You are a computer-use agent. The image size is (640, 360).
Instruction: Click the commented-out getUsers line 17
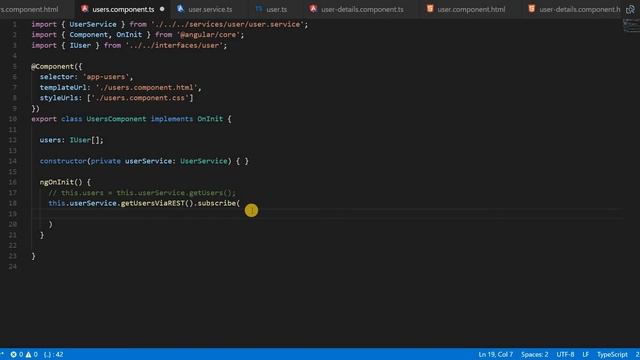pyautogui.click(x=142, y=193)
